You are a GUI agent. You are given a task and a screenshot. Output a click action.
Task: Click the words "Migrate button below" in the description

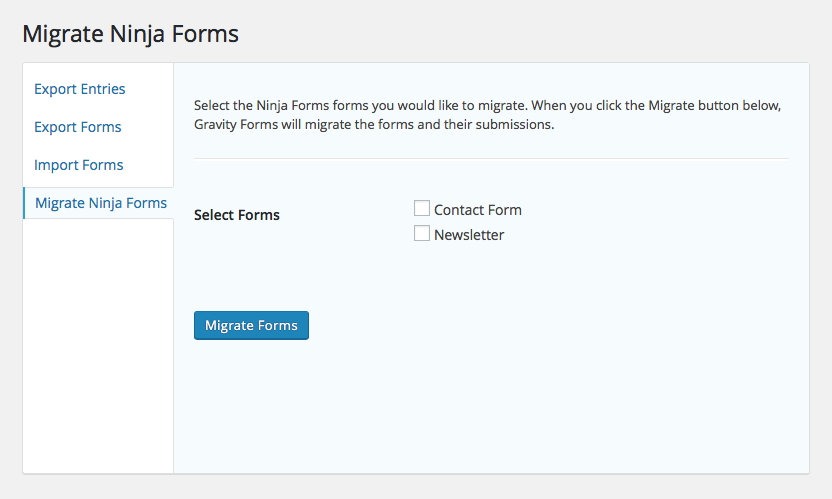pyautogui.click(x=715, y=105)
